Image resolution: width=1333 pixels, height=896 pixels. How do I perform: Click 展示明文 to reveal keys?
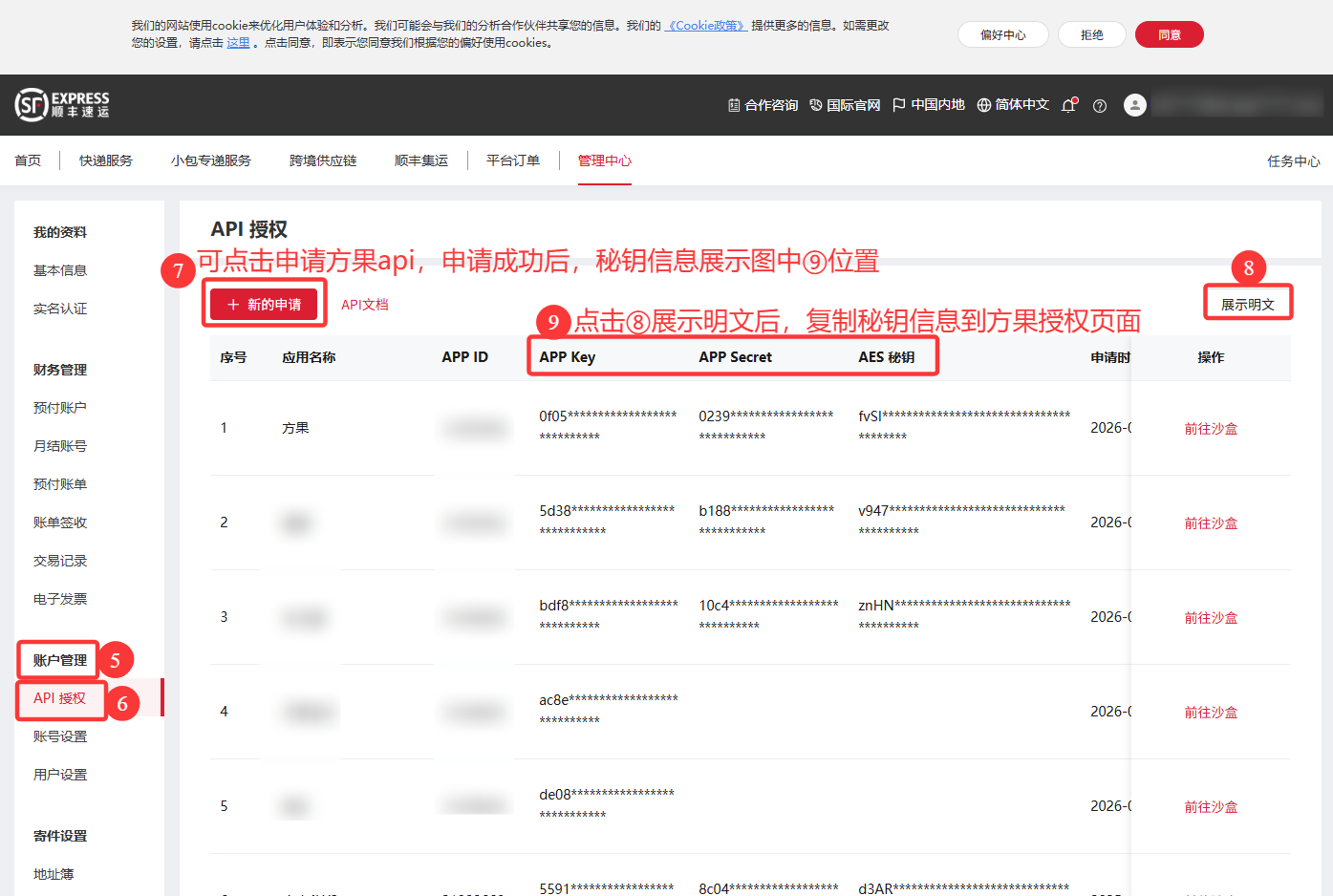pos(1247,305)
